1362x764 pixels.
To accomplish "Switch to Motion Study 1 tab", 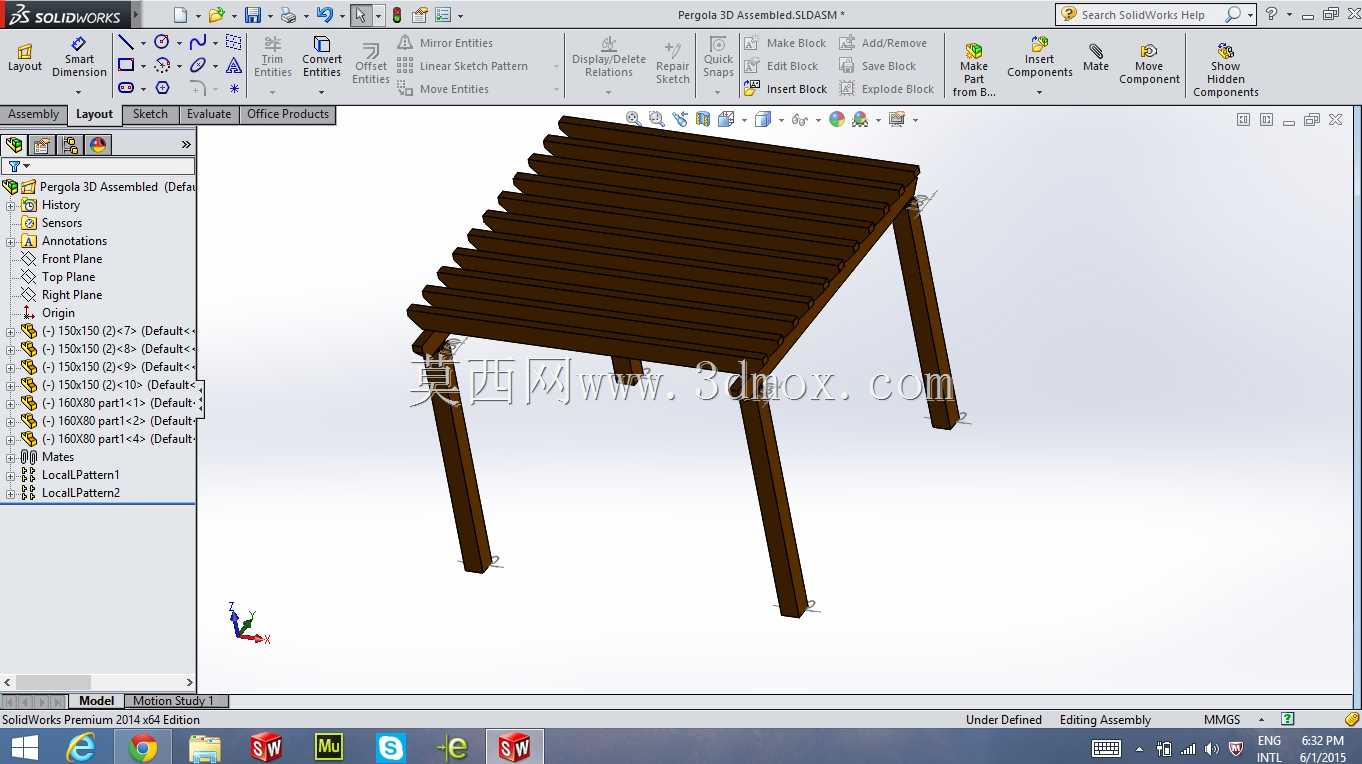I will (174, 701).
